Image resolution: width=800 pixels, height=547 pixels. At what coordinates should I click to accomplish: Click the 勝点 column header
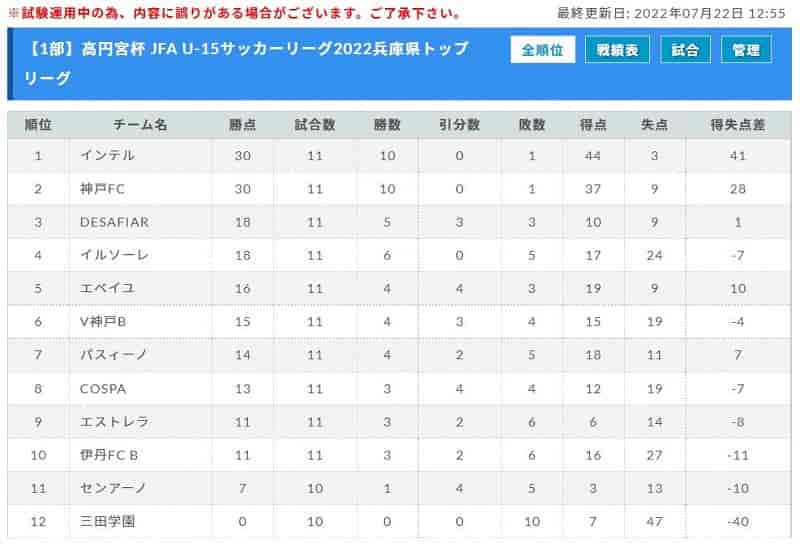[x=242, y=125]
